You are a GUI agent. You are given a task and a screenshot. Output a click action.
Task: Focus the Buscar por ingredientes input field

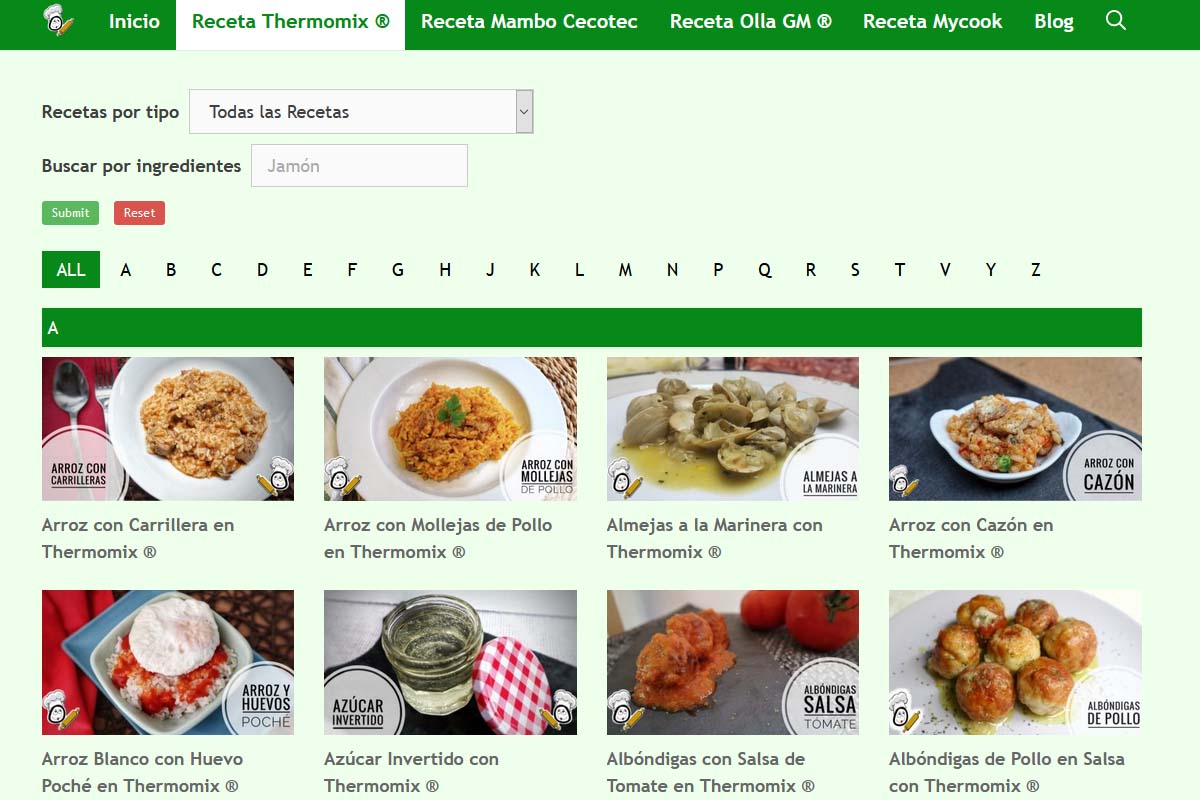pos(359,165)
